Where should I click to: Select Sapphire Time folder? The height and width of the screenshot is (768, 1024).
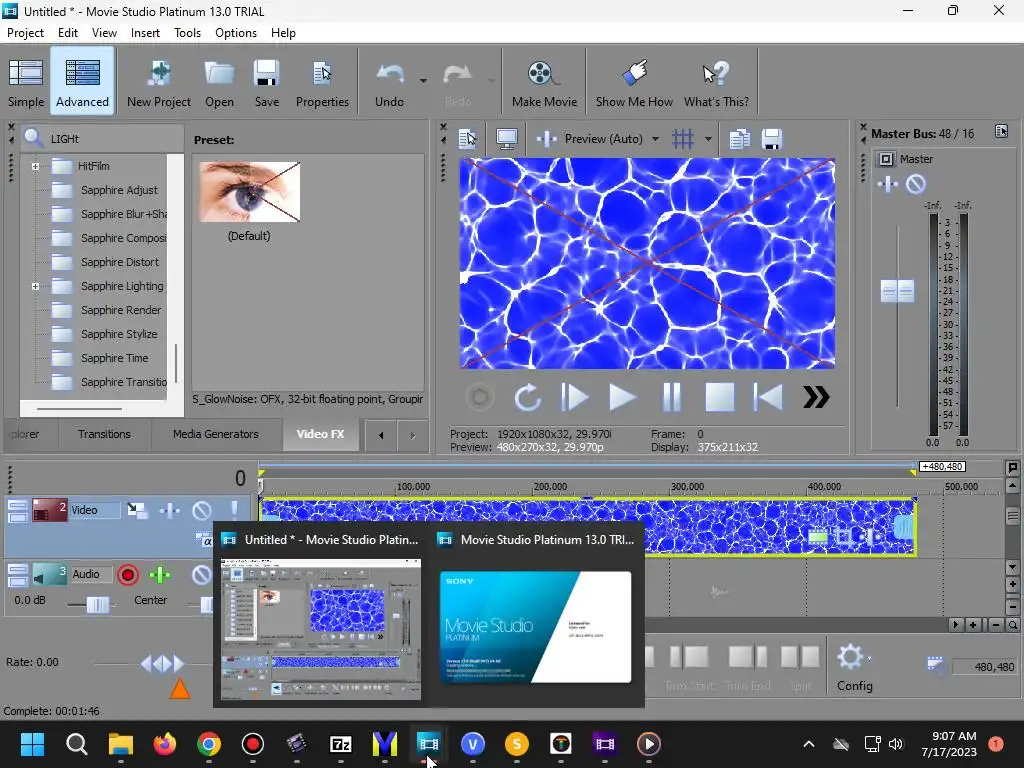click(x=114, y=358)
